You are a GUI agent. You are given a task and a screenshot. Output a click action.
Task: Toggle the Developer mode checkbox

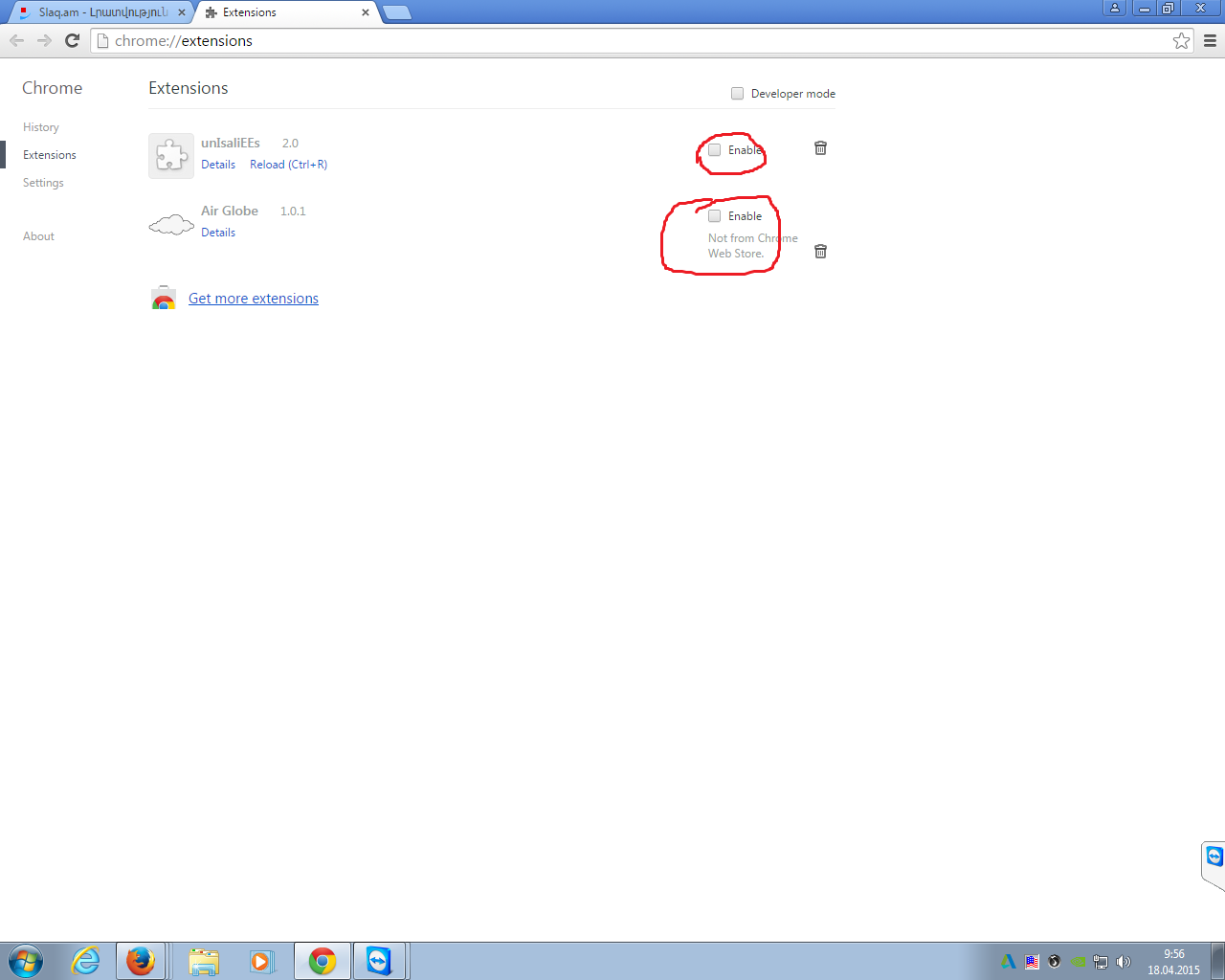tap(737, 94)
